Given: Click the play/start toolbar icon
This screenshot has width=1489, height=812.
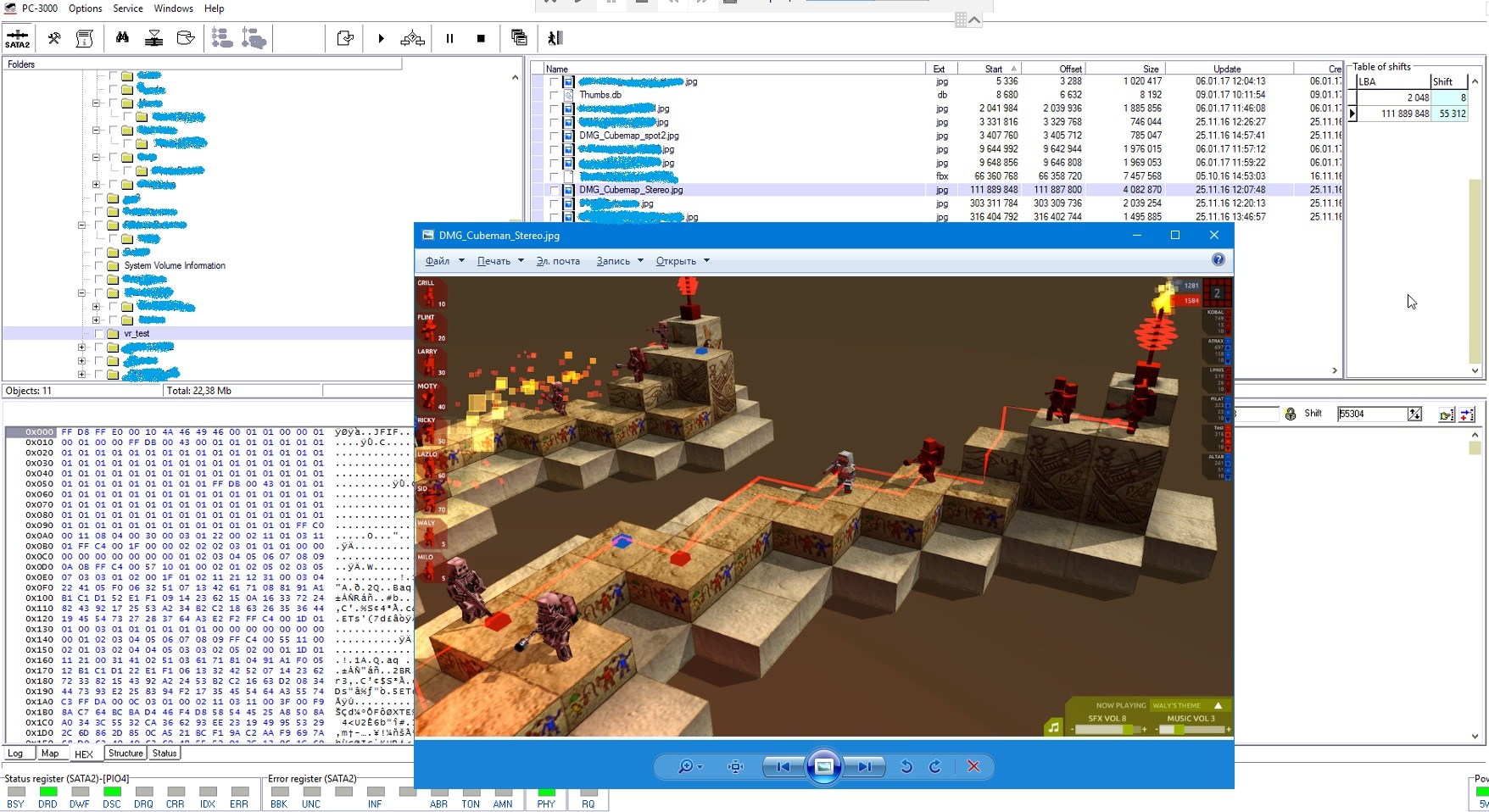Looking at the screenshot, I should tap(381, 38).
